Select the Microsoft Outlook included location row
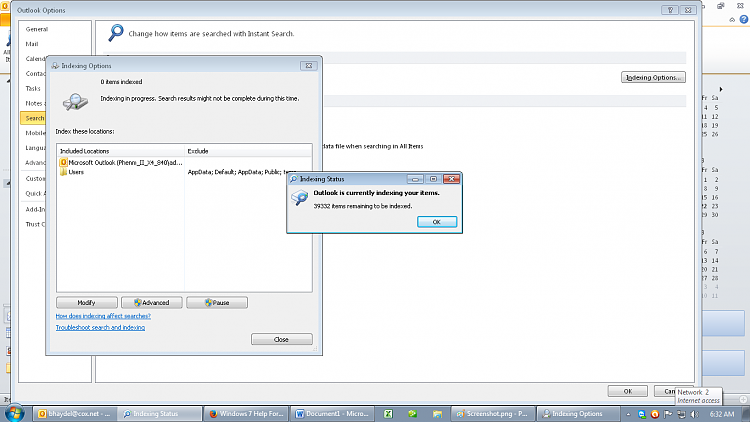 [121, 163]
